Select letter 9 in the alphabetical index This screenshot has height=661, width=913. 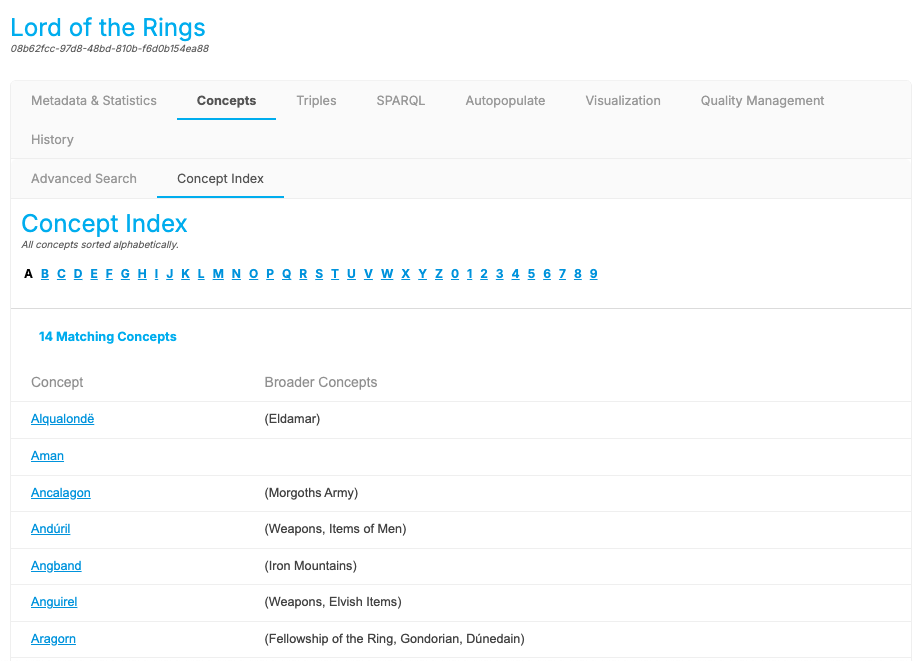[x=593, y=273]
